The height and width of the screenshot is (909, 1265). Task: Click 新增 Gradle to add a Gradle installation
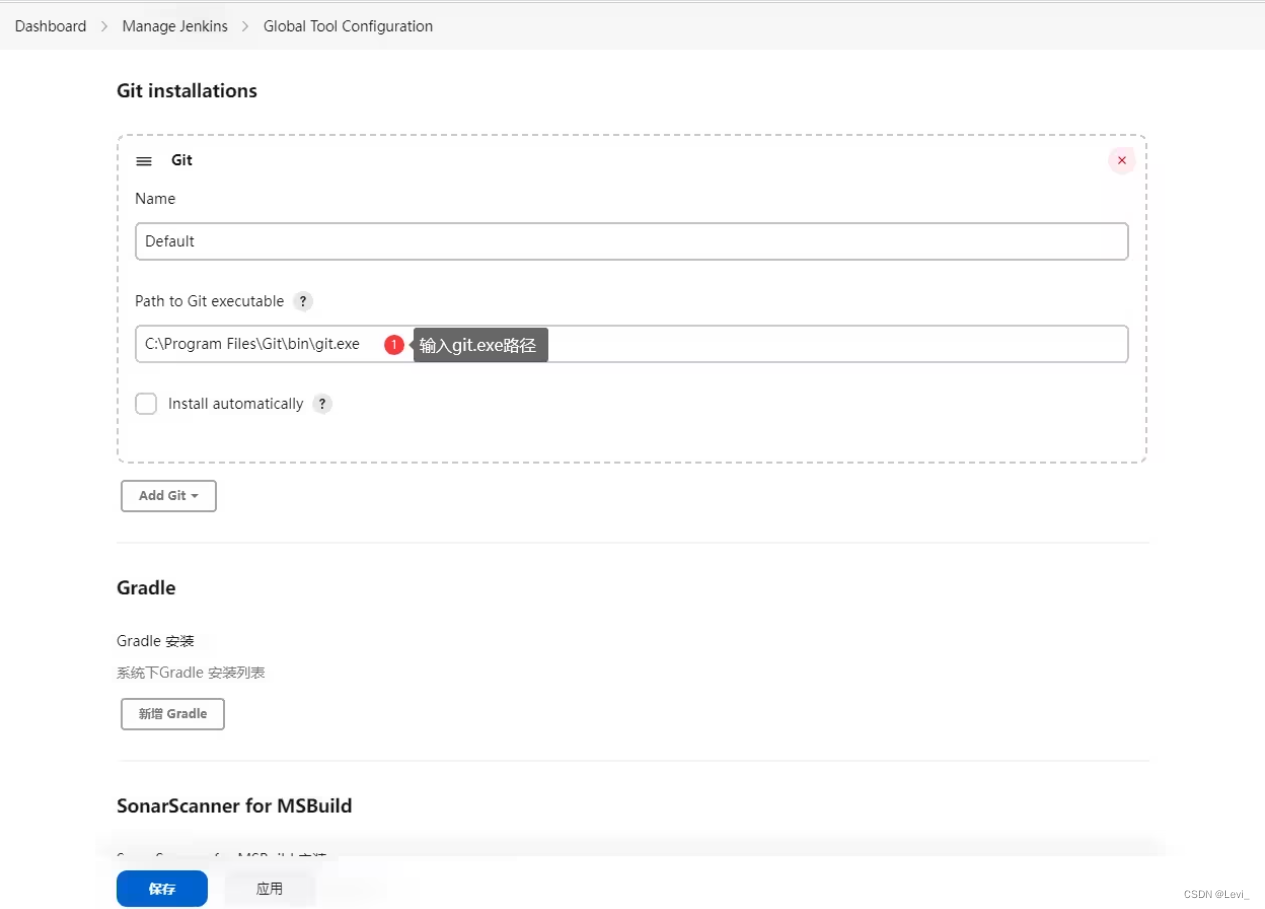point(172,713)
